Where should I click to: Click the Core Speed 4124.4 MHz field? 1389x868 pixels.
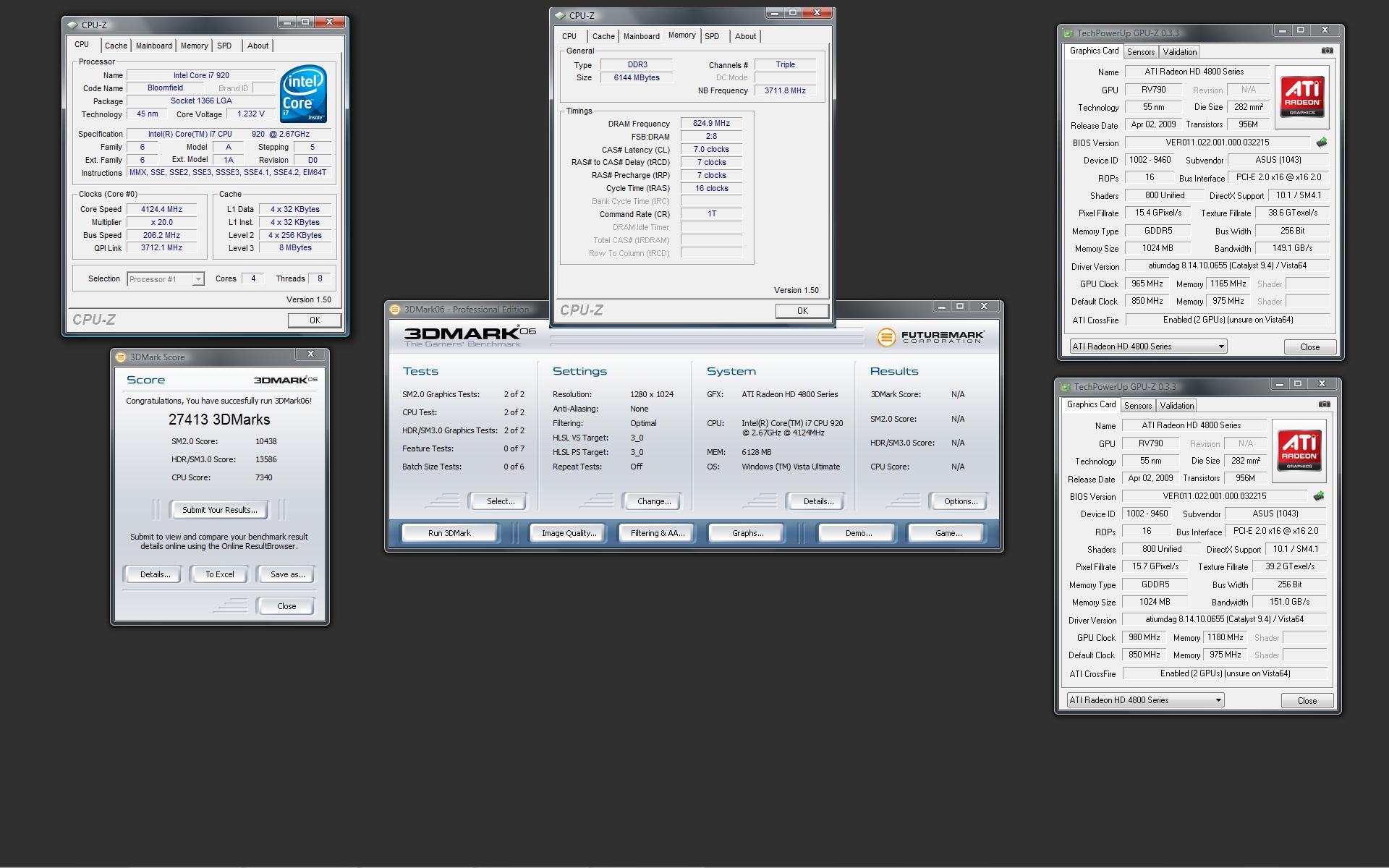click(x=161, y=210)
